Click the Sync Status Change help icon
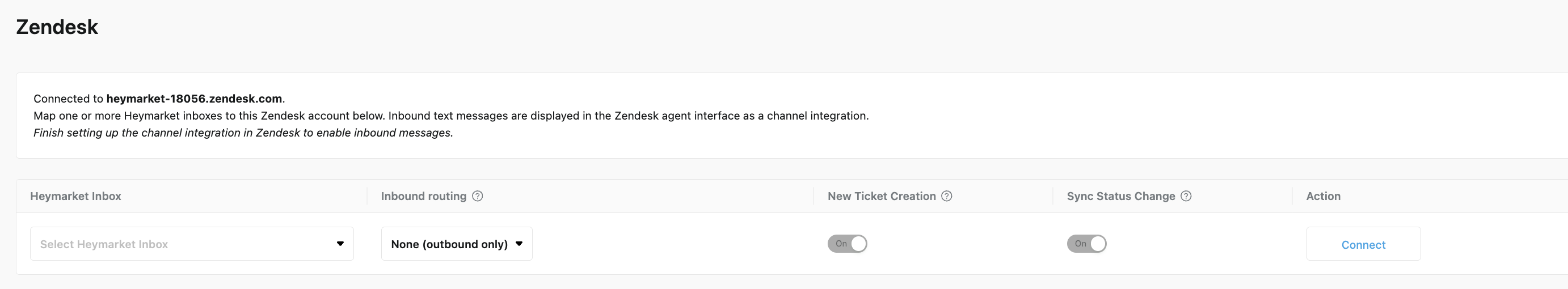The image size is (1568, 289). (x=1186, y=196)
